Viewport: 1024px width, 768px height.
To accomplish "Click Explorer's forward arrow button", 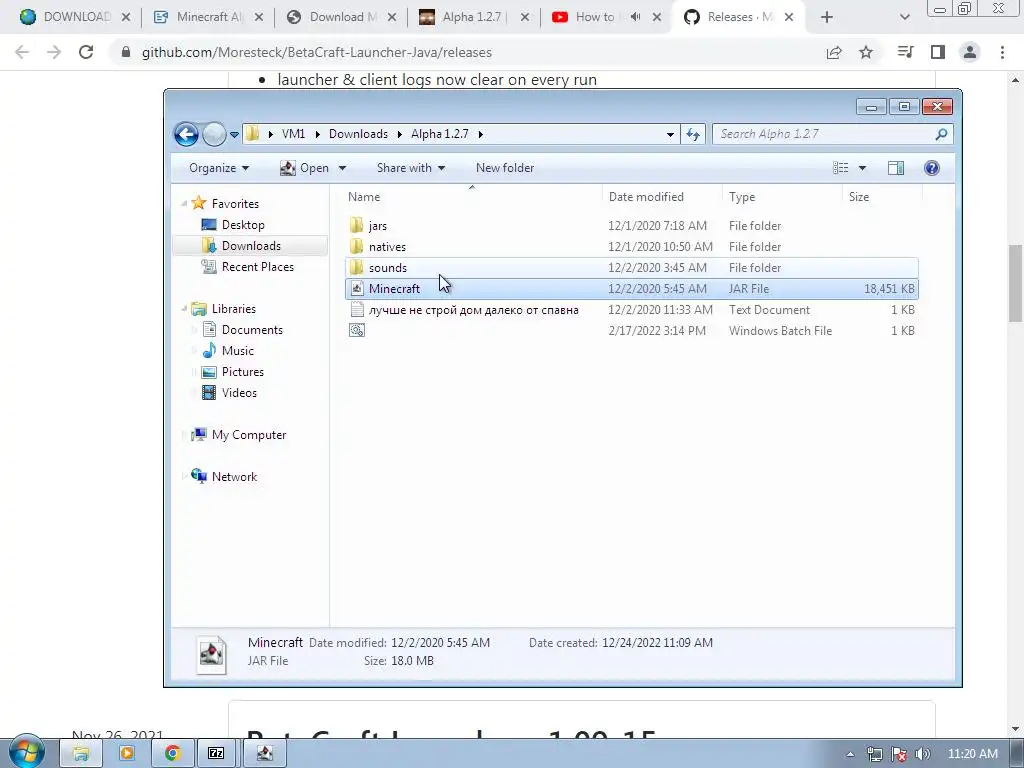I will [214, 135].
